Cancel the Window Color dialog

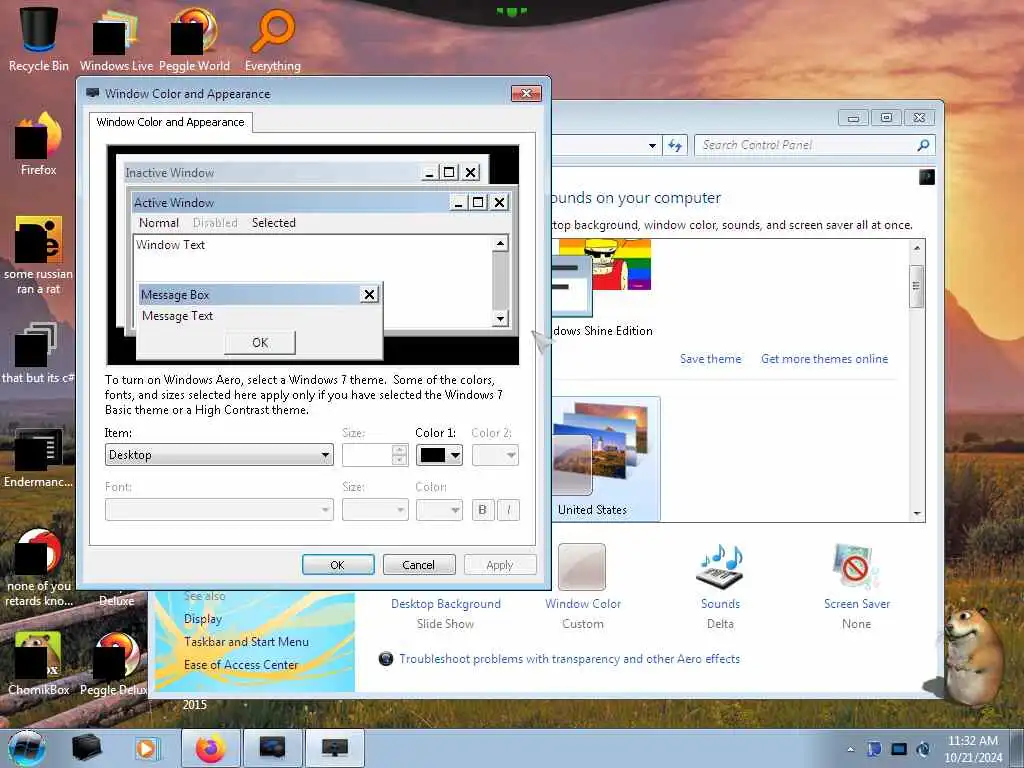419,565
